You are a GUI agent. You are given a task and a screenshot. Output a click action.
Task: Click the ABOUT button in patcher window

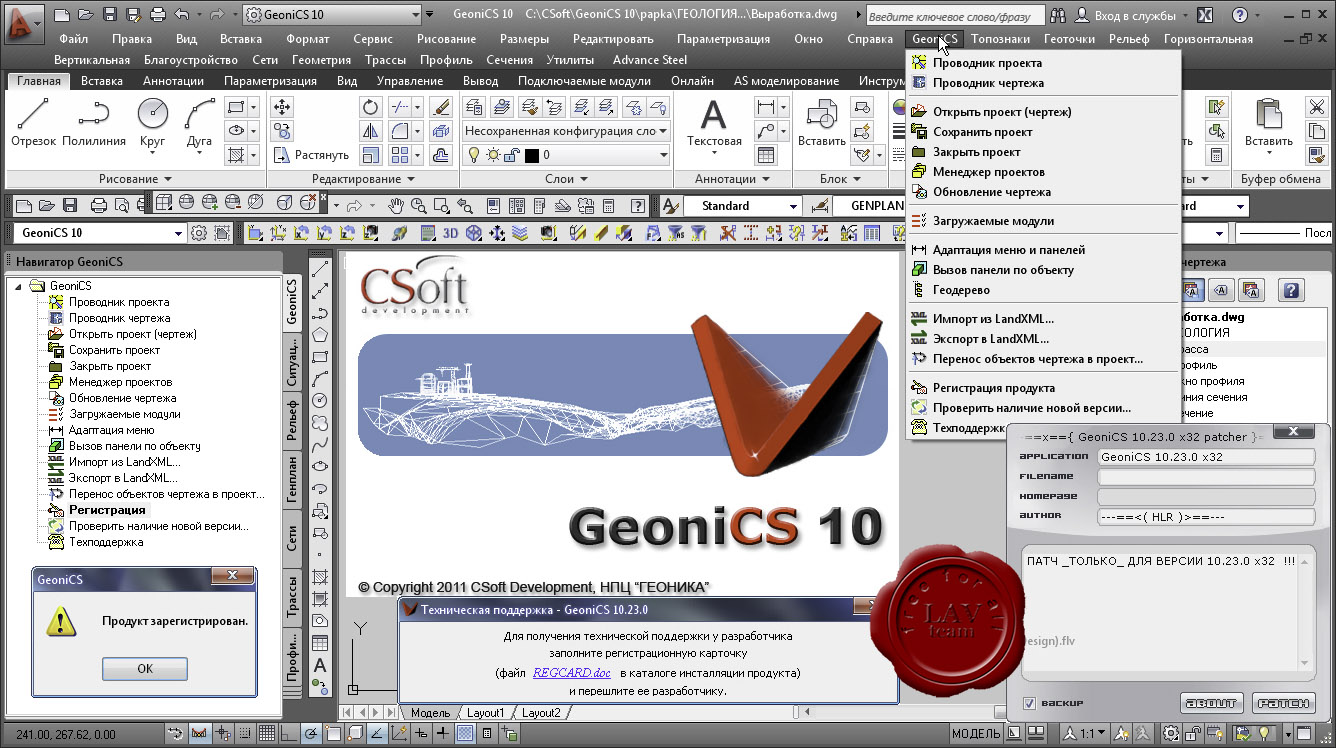[x=1211, y=703]
